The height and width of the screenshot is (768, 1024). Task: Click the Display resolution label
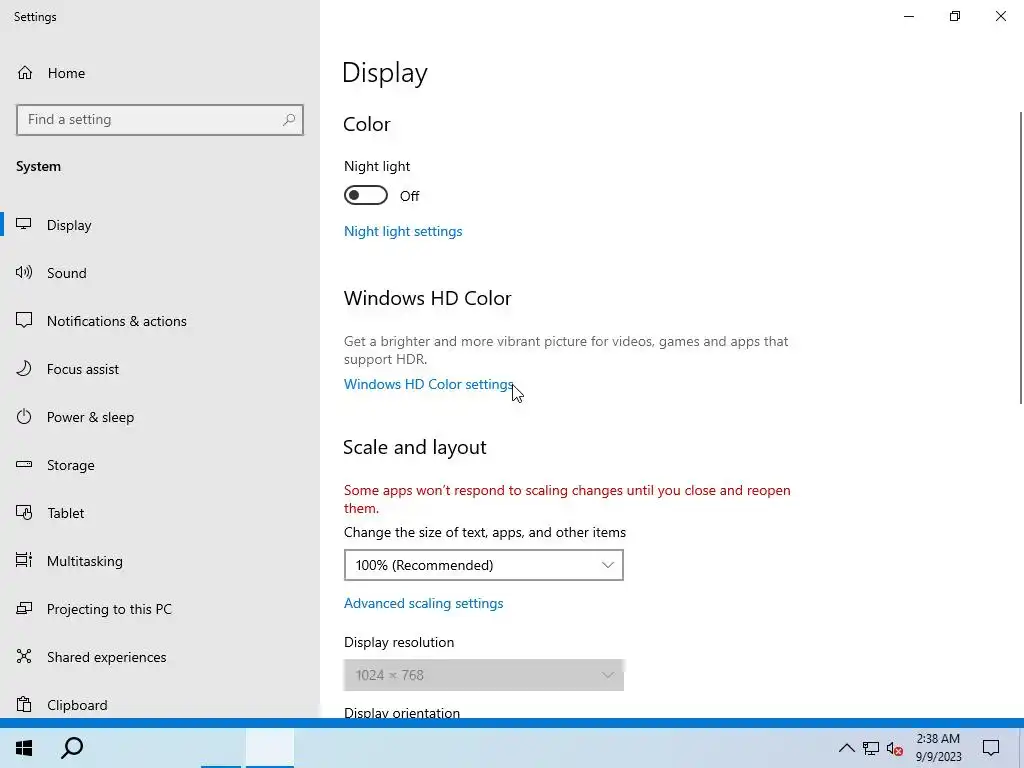(399, 642)
